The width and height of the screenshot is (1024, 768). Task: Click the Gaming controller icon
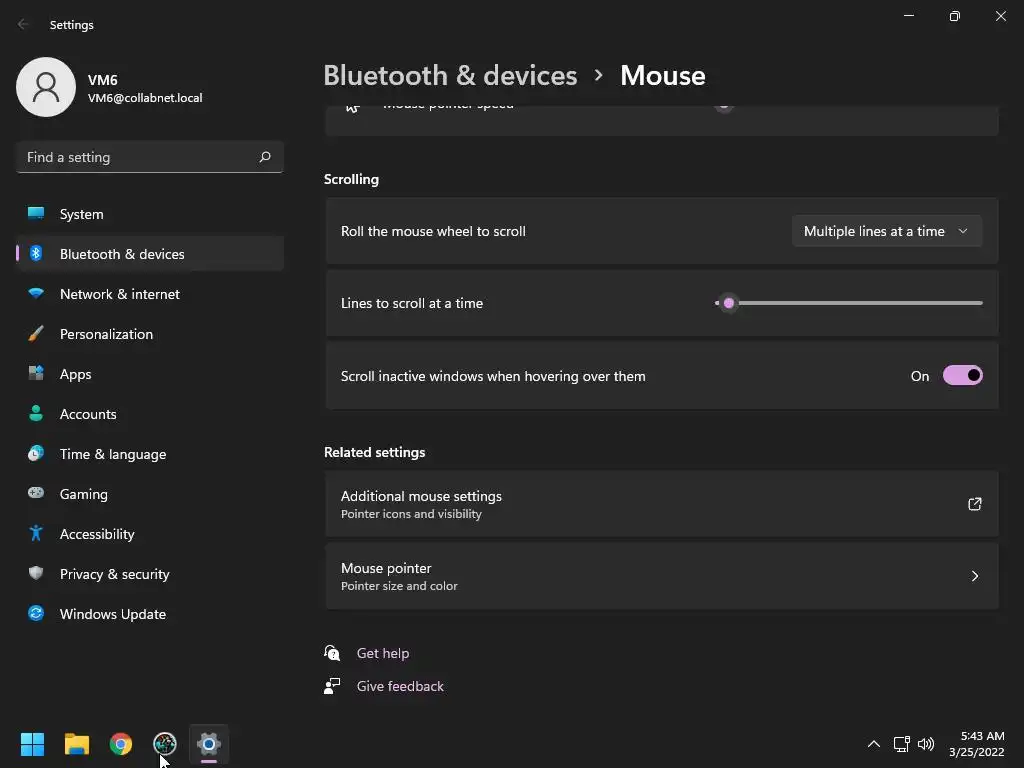pyautogui.click(x=36, y=494)
